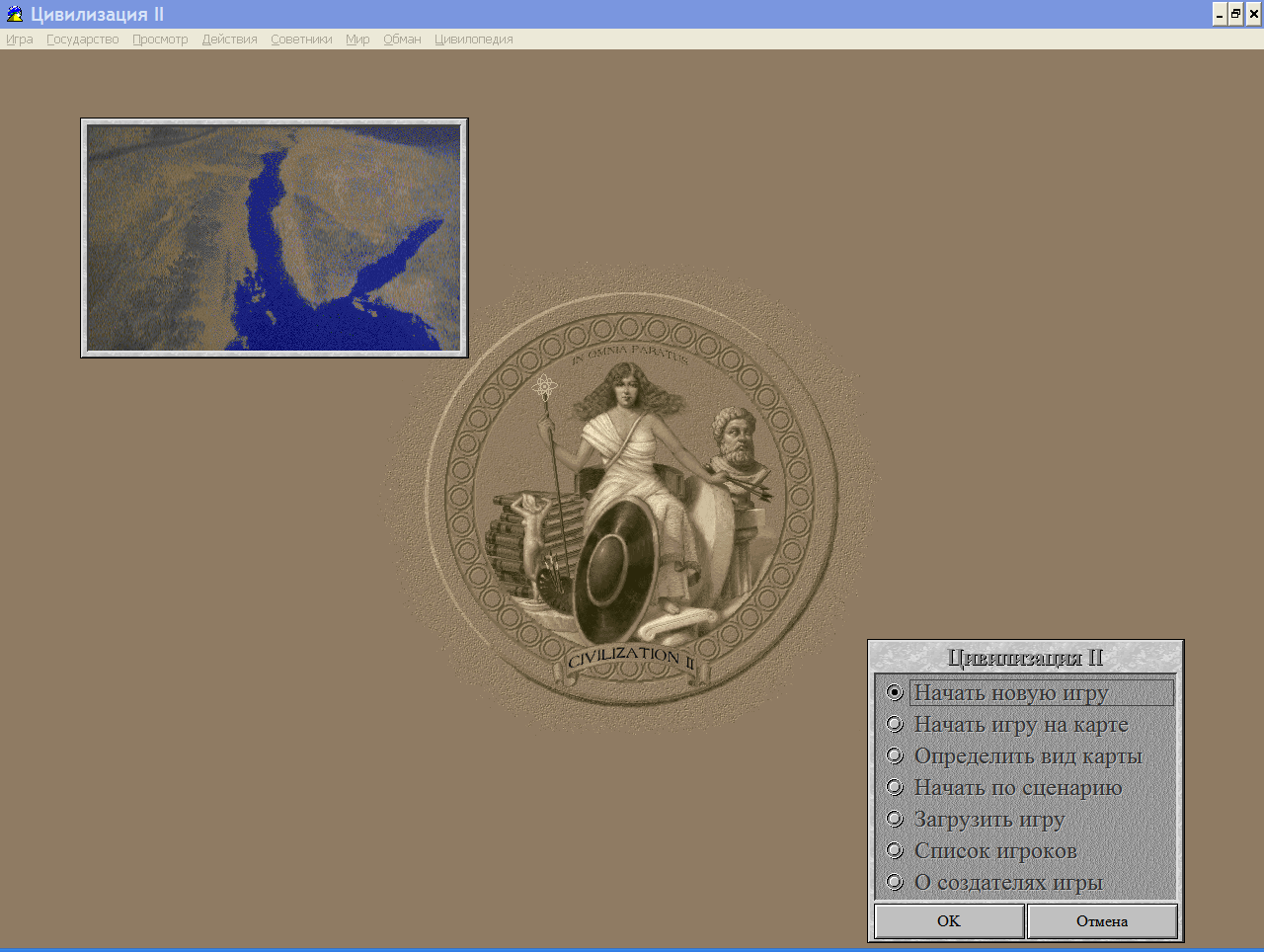The width and height of the screenshot is (1264, 952).
Task: Open the "Цивилопедия" menu
Action: pyautogui.click(x=474, y=40)
